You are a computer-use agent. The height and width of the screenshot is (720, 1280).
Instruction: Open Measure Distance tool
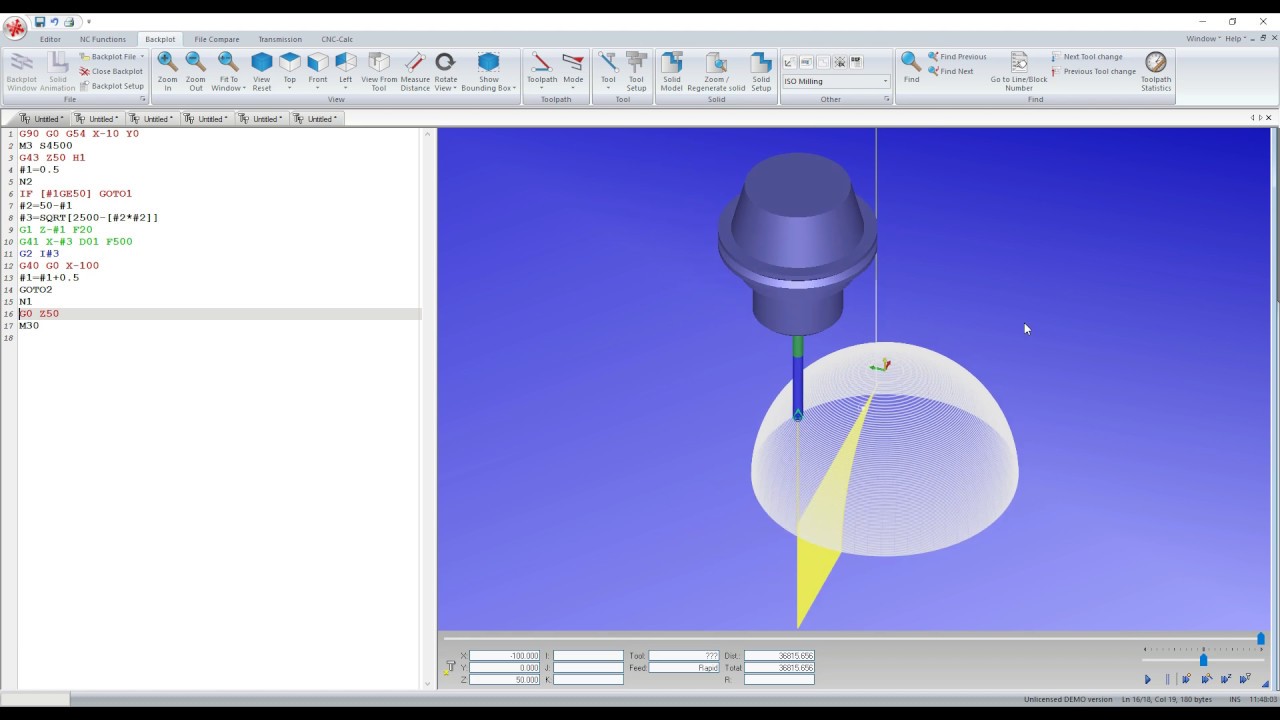pos(415,71)
